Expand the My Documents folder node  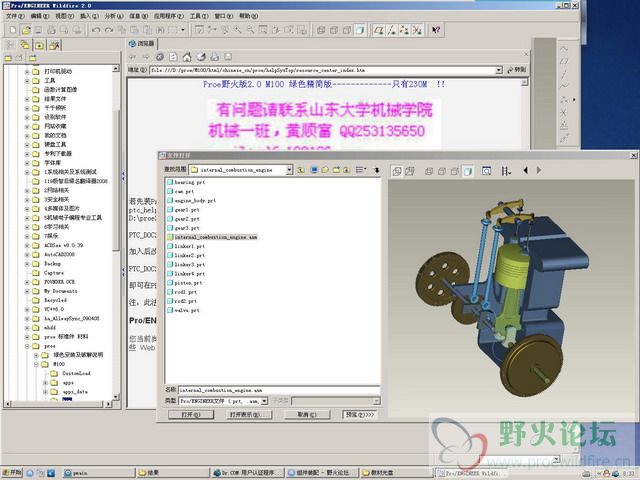pos(27,291)
